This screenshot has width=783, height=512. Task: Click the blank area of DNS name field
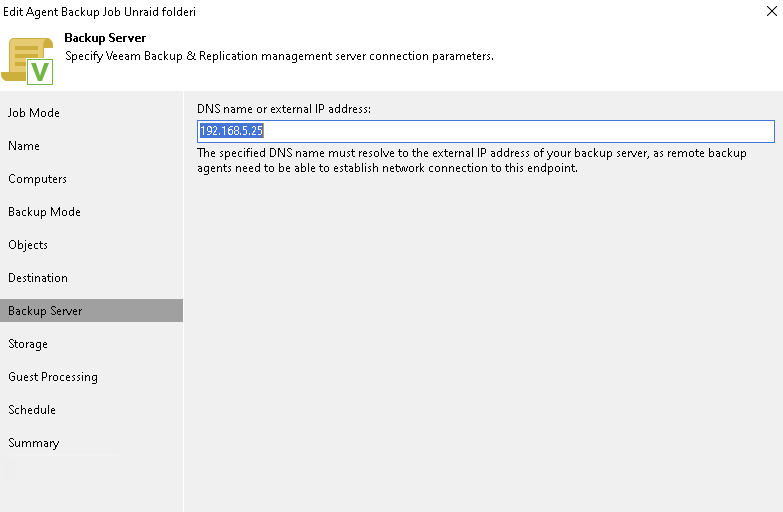pyautogui.click(x=519, y=131)
